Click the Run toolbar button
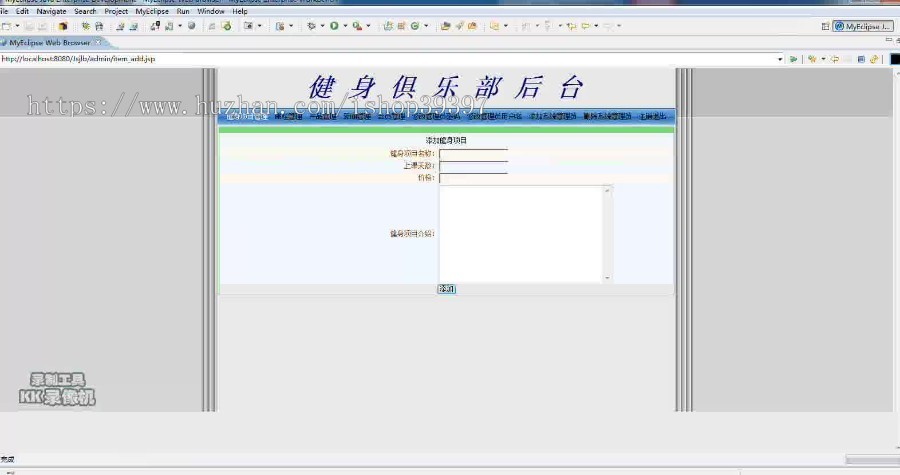Viewport: 900px width, 475px height. point(334,26)
